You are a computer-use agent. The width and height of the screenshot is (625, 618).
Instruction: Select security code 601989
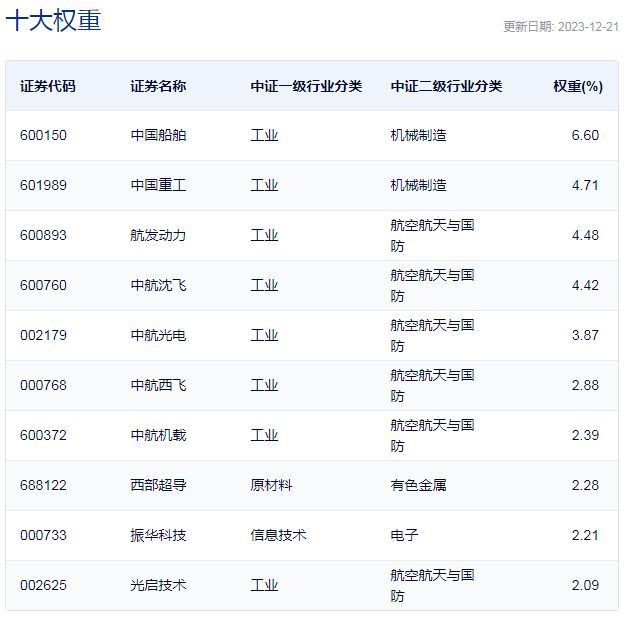pyautogui.click(x=43, y=185)
